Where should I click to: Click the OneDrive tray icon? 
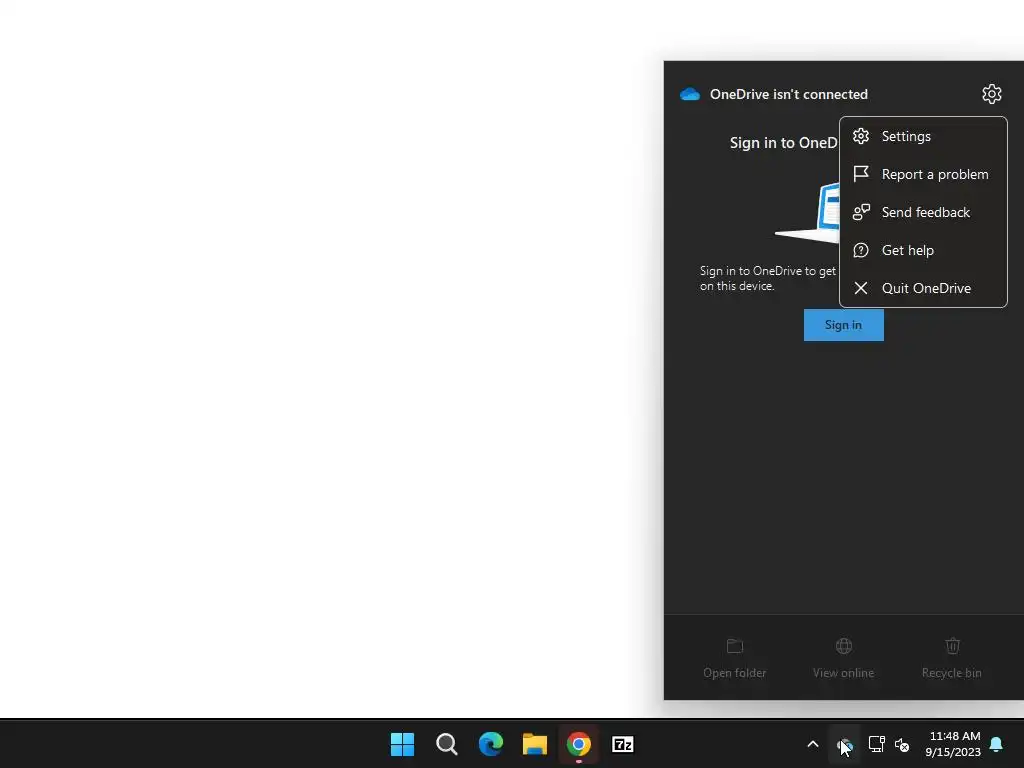844,744
